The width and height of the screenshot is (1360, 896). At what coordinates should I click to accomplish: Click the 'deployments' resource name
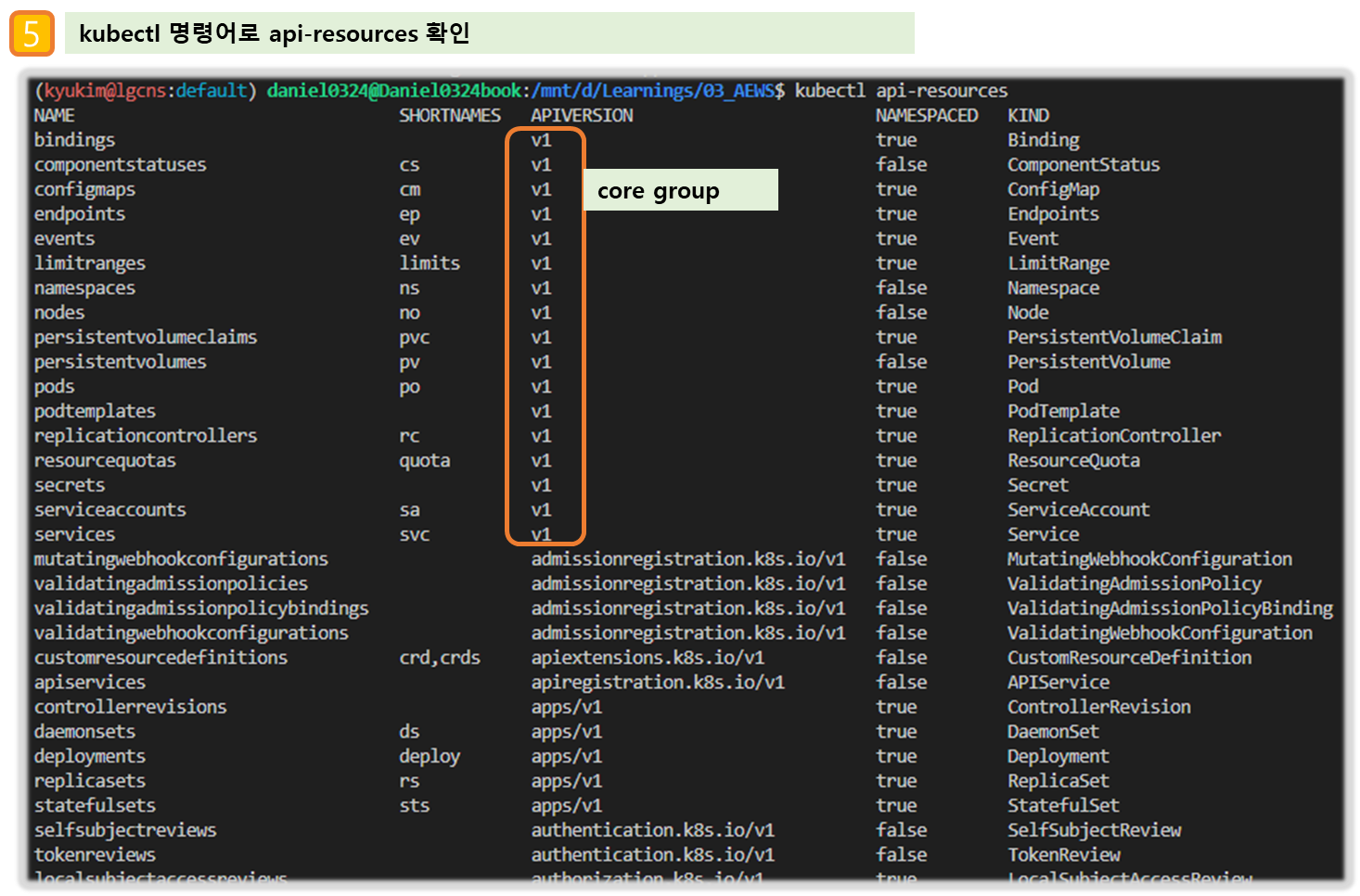(x=90, y=757)
